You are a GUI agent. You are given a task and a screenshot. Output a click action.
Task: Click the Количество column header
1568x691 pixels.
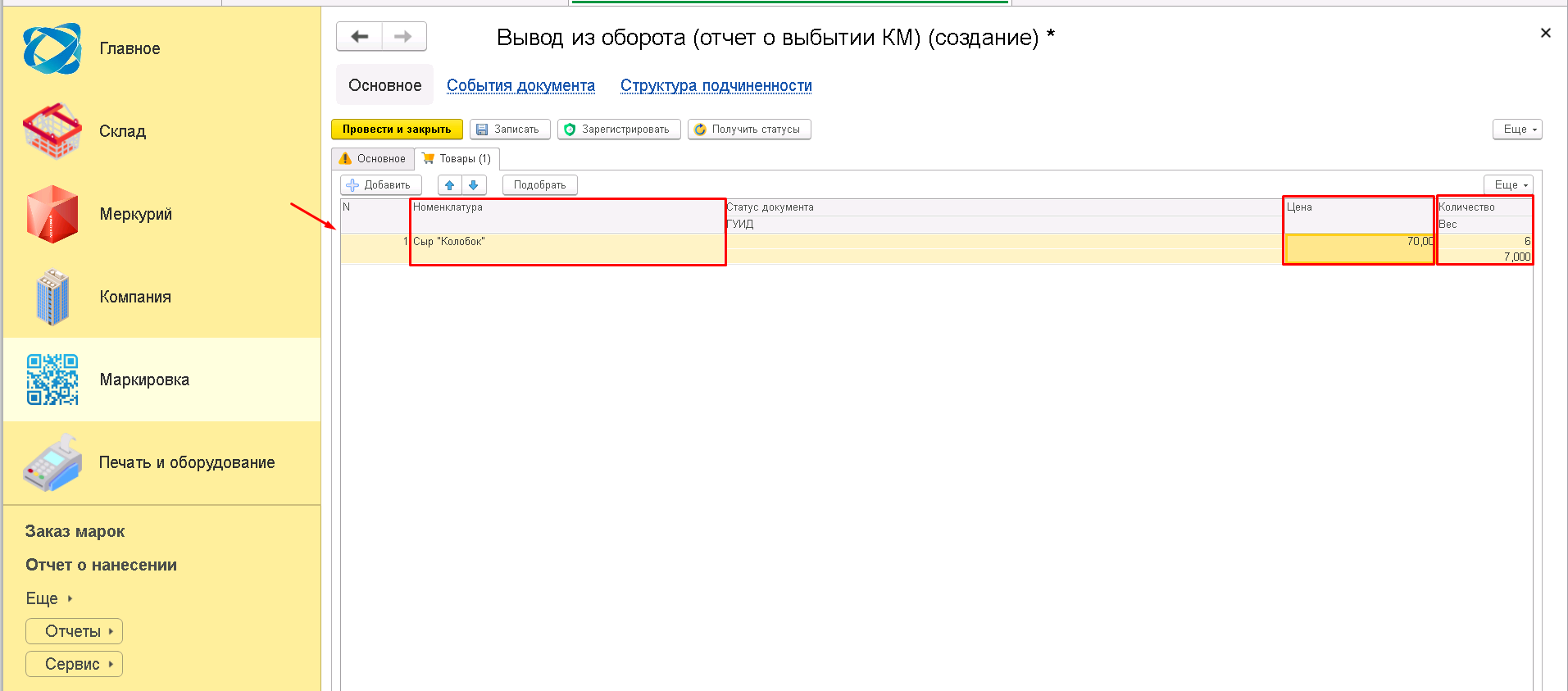pos(1484,207)
